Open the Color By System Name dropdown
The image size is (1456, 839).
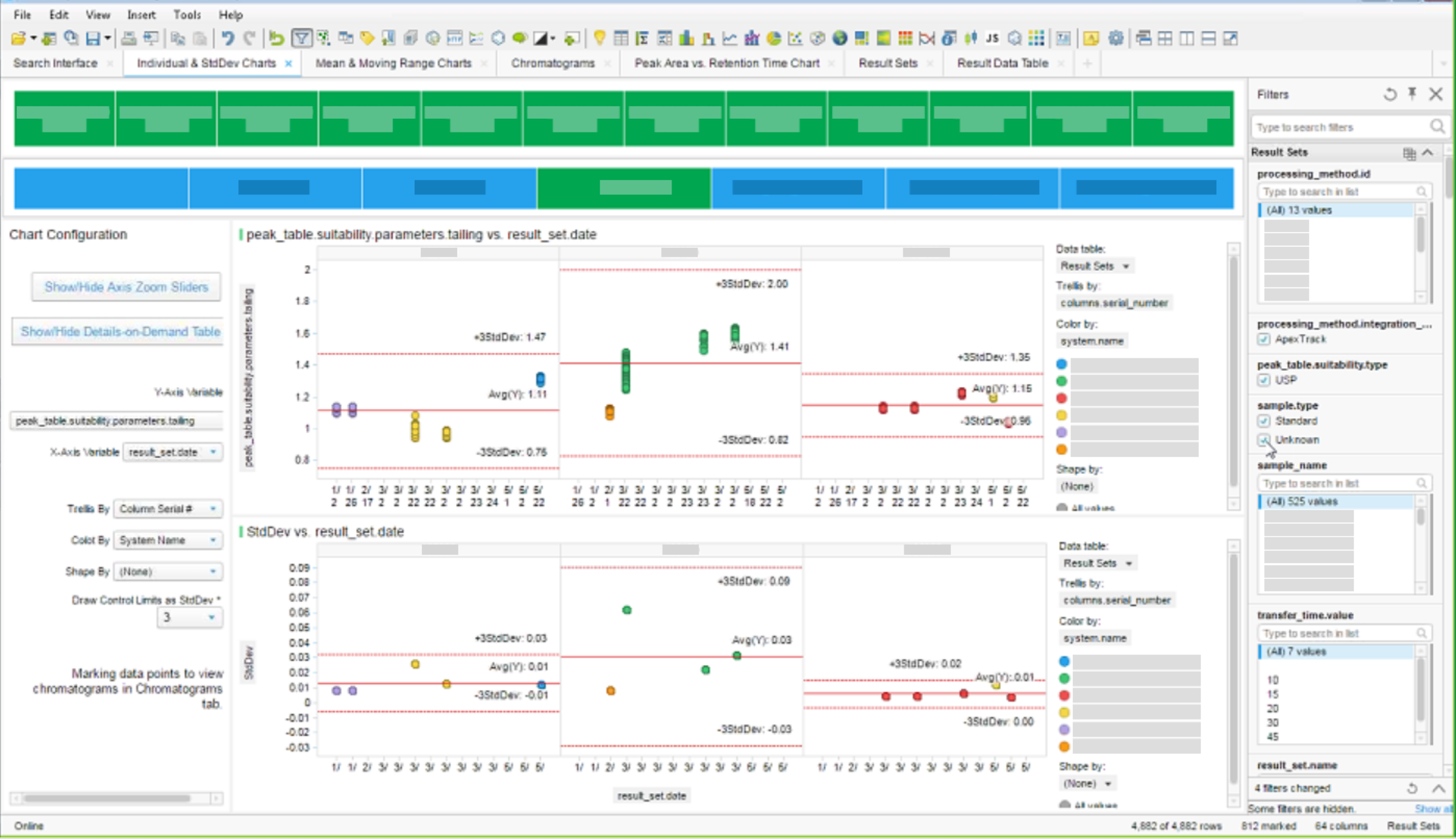point(168,541)
